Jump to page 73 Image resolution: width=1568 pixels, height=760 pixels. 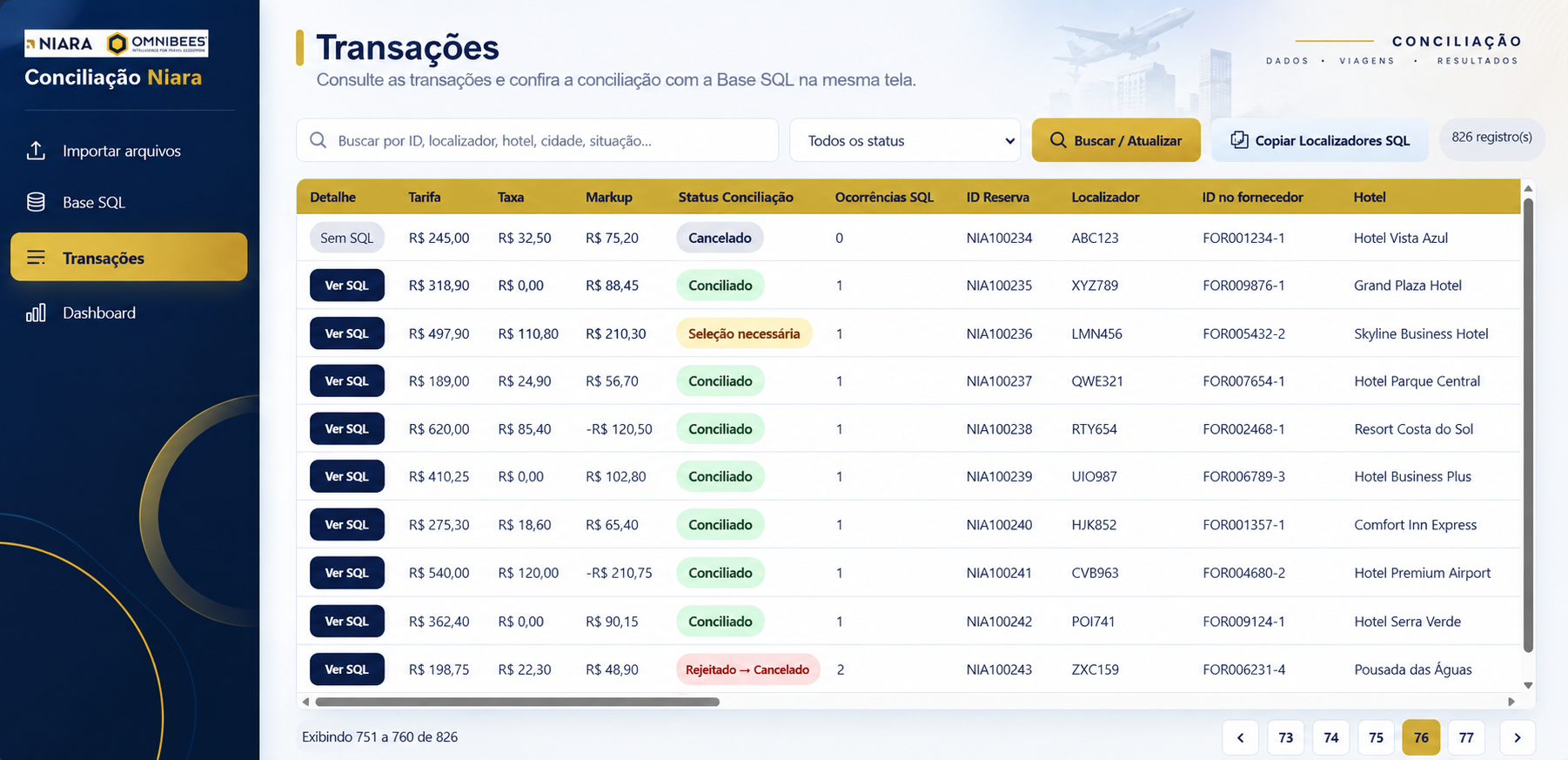pos(1286,737)
